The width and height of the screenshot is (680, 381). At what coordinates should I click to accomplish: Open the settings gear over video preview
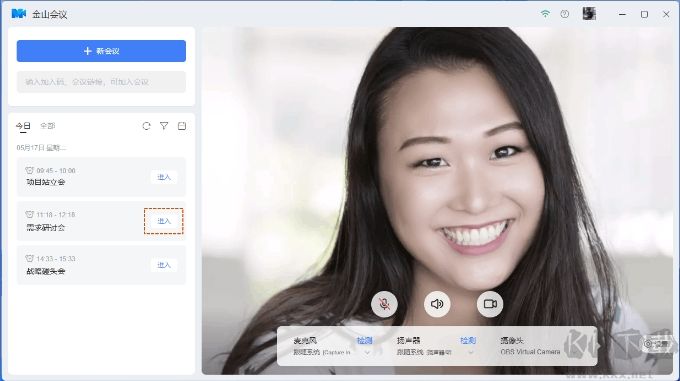point(657,344)
